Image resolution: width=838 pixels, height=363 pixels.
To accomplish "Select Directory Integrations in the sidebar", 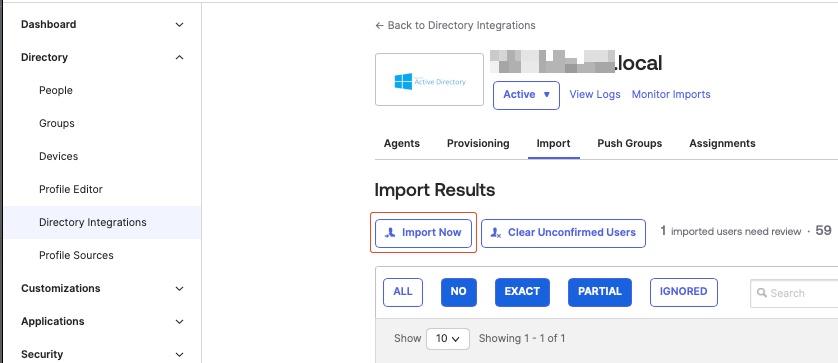I will pos(102,222).
